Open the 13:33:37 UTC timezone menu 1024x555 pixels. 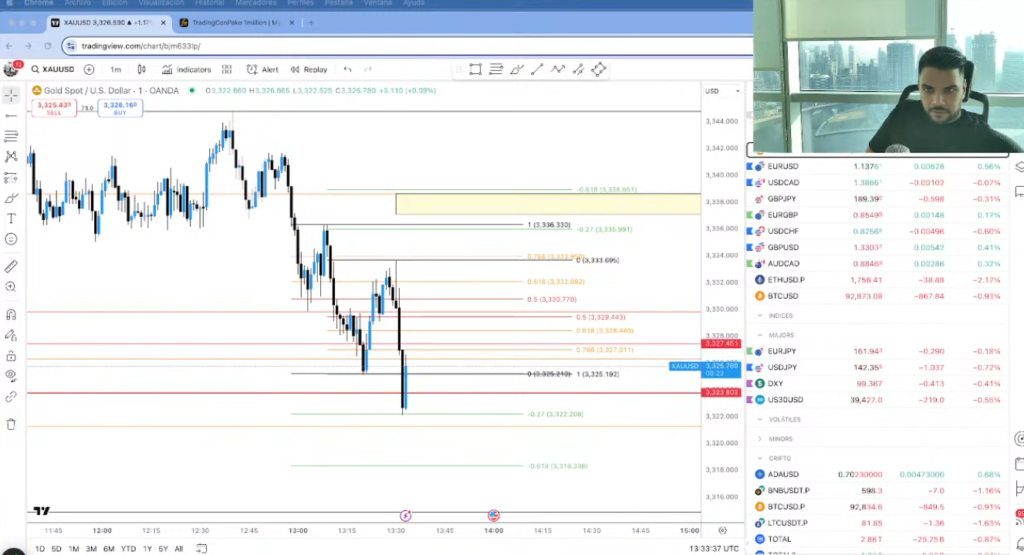coord(714,548)
